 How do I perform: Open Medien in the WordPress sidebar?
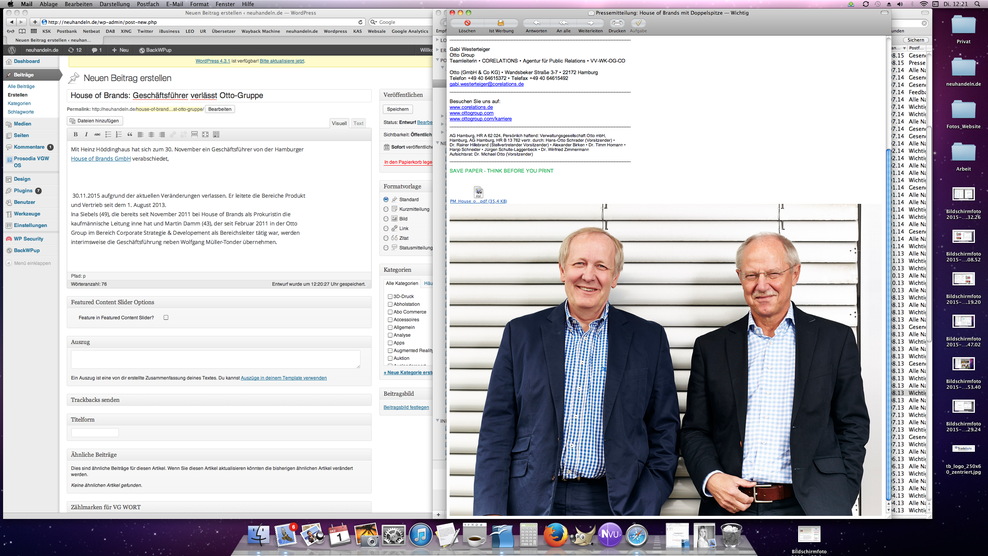22,124
